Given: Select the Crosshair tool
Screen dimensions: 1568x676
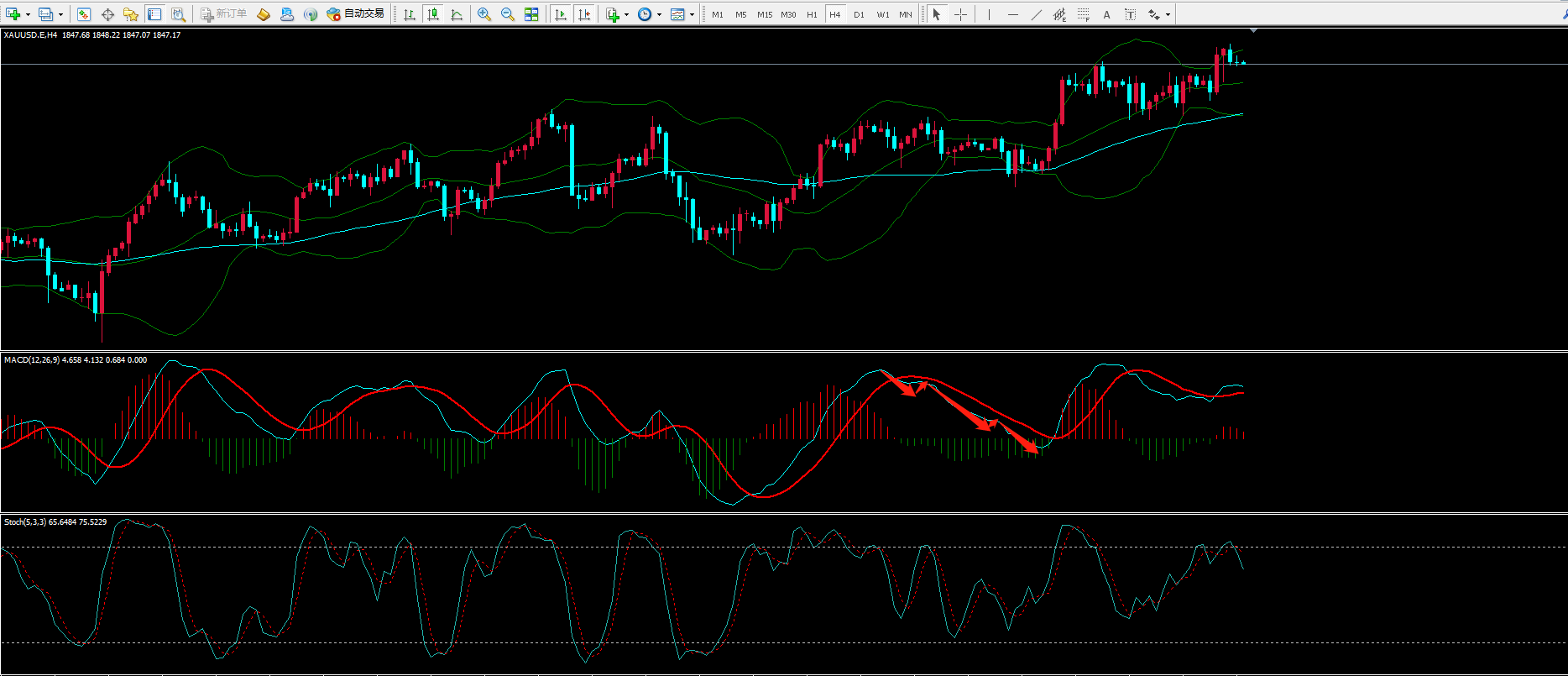Looking at the screenshot, I should pos(960,14).
